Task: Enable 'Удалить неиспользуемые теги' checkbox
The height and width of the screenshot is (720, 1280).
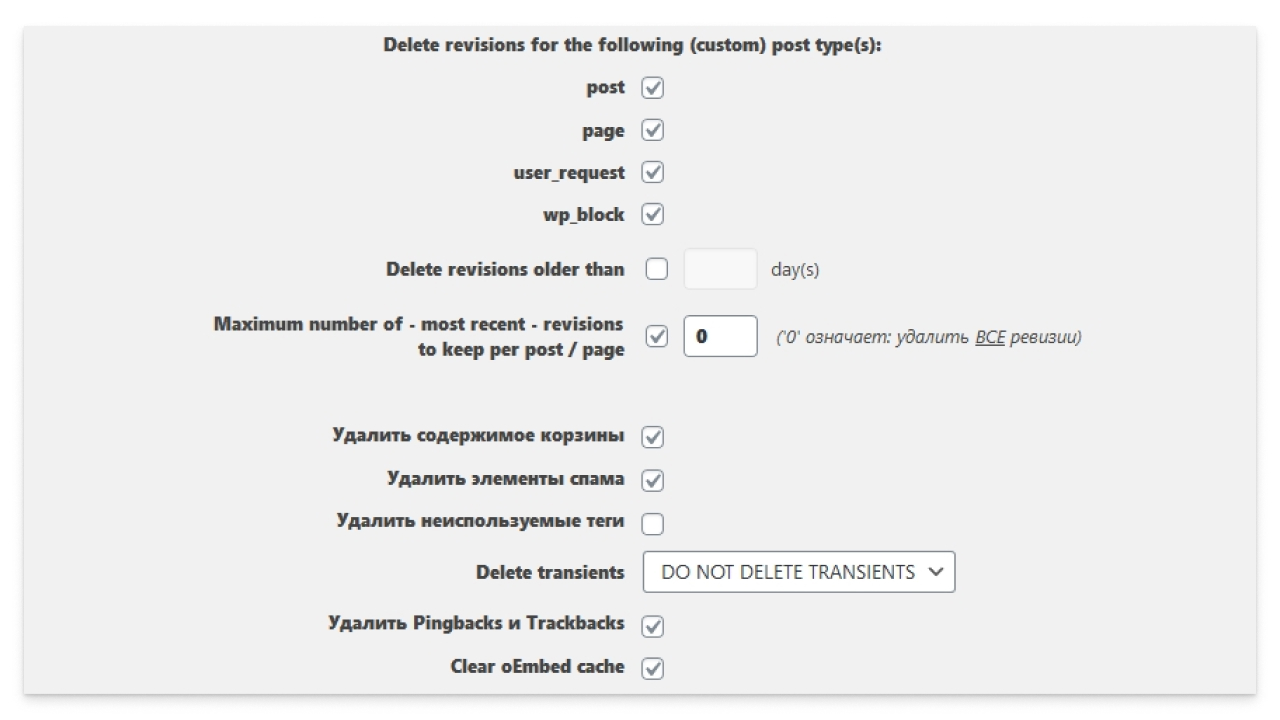Action: click(x=653, y=523)
